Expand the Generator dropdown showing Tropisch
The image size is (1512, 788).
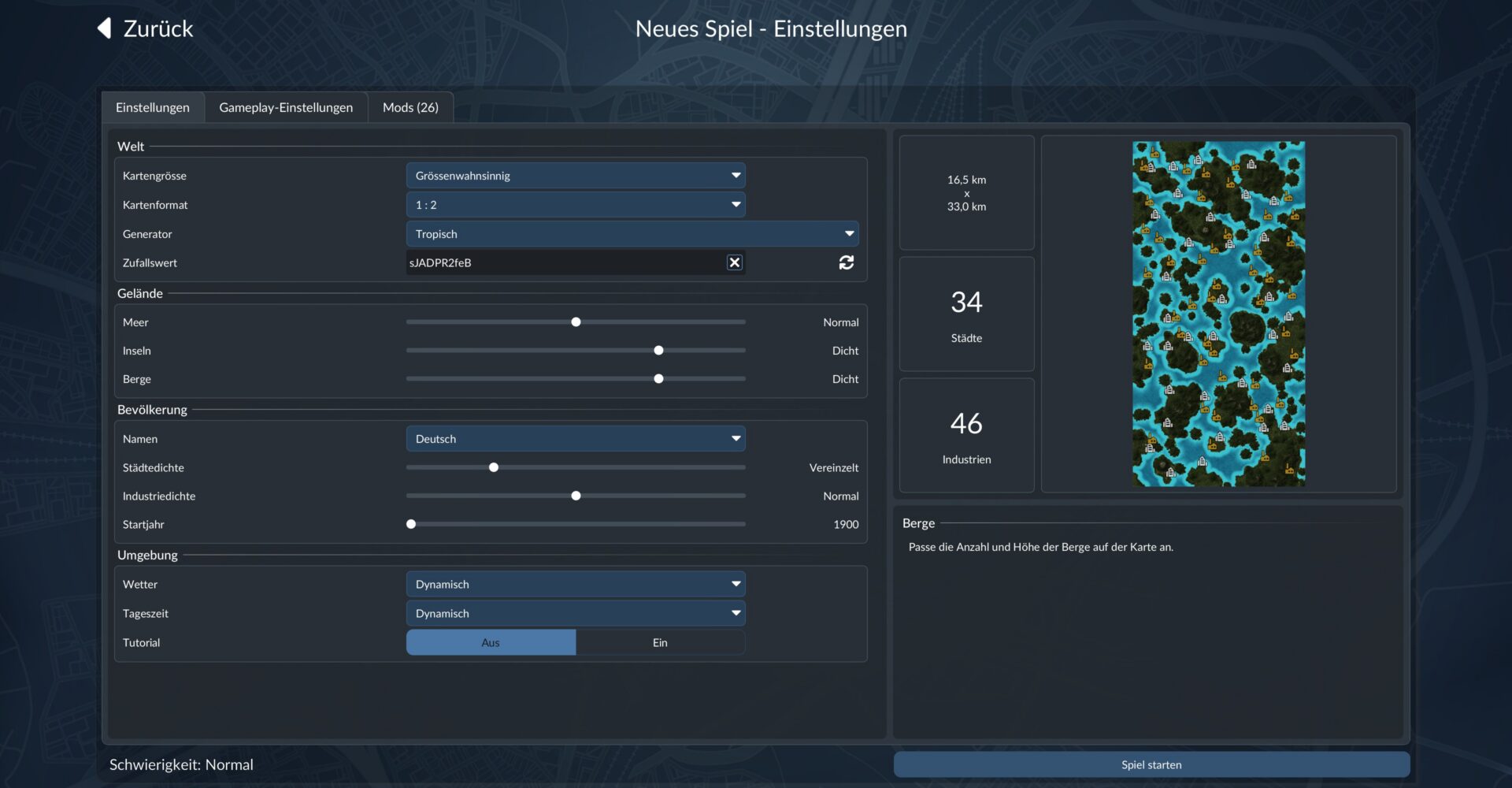(x=632, y=234)
